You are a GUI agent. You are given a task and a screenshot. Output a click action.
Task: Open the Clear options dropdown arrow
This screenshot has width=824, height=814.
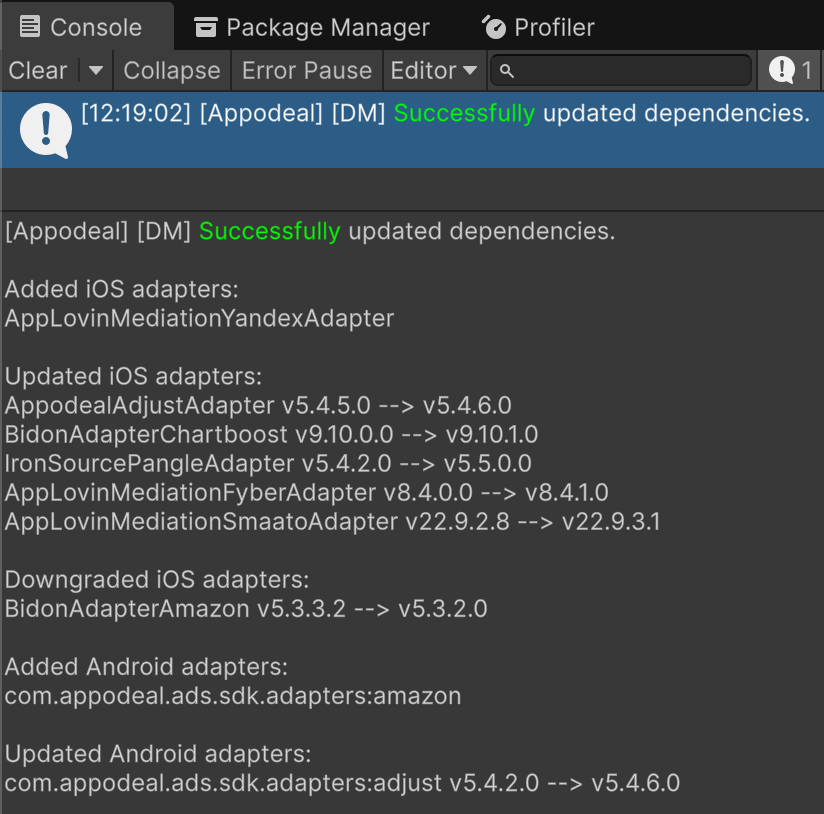pyautogui.click(x=96, y=70)
